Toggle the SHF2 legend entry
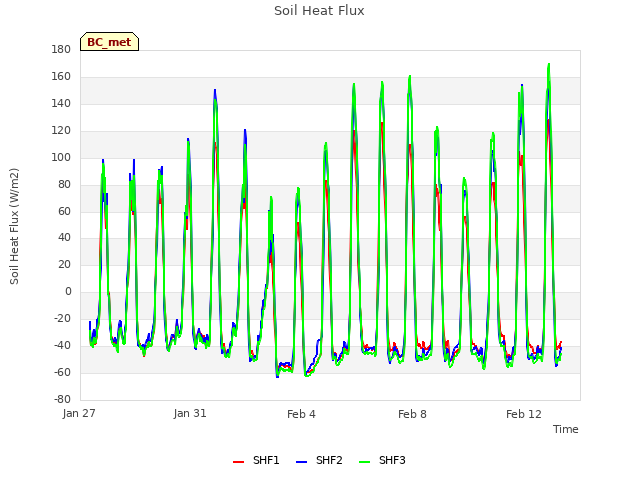 tap(319, 460)
